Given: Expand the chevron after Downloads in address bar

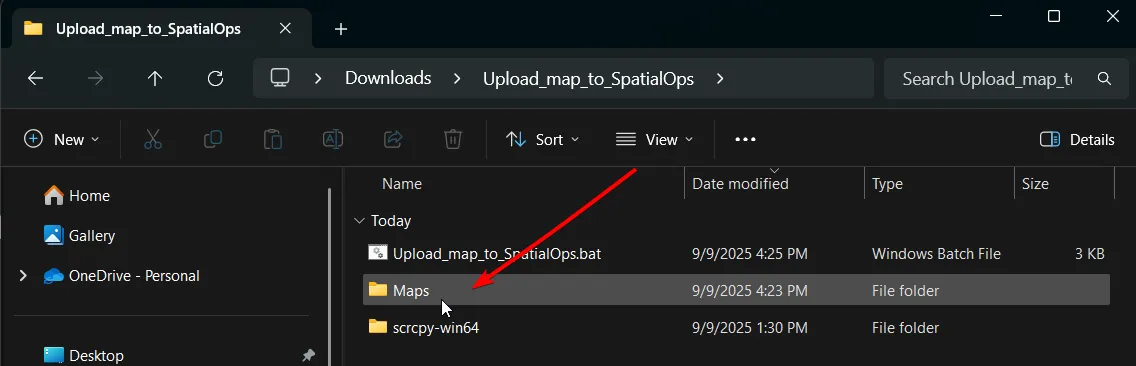Looking at the screenshot, I should point(456,78).
